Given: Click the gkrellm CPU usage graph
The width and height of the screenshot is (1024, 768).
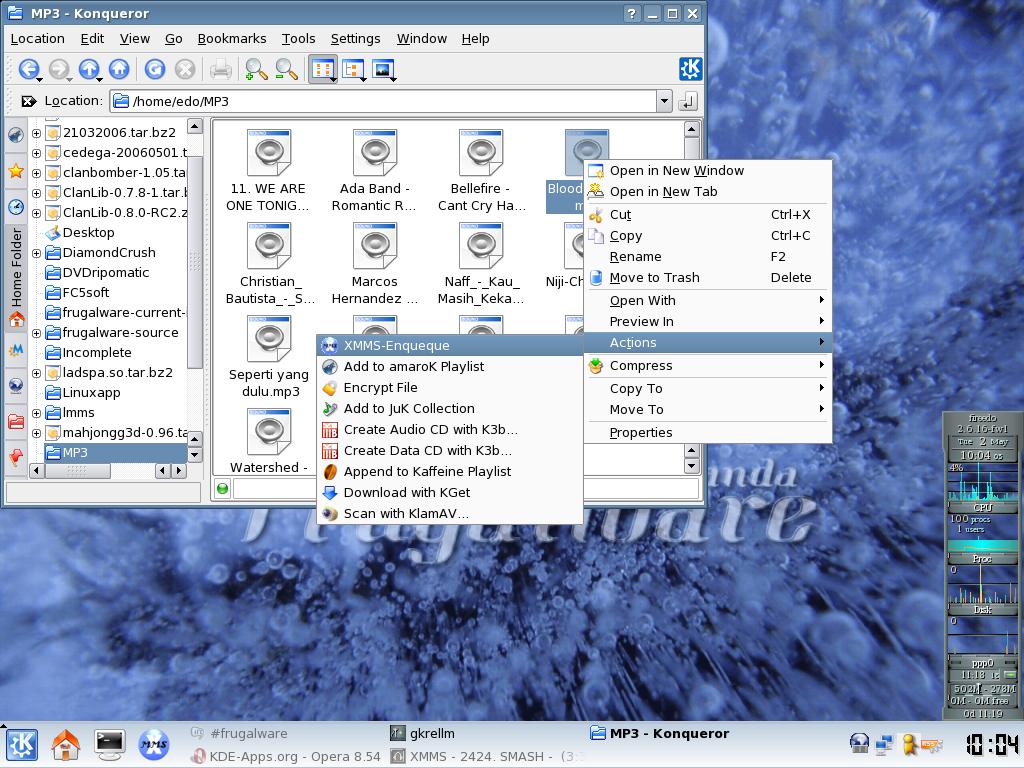Looking at the screenshot, I should tap(982, 482).
